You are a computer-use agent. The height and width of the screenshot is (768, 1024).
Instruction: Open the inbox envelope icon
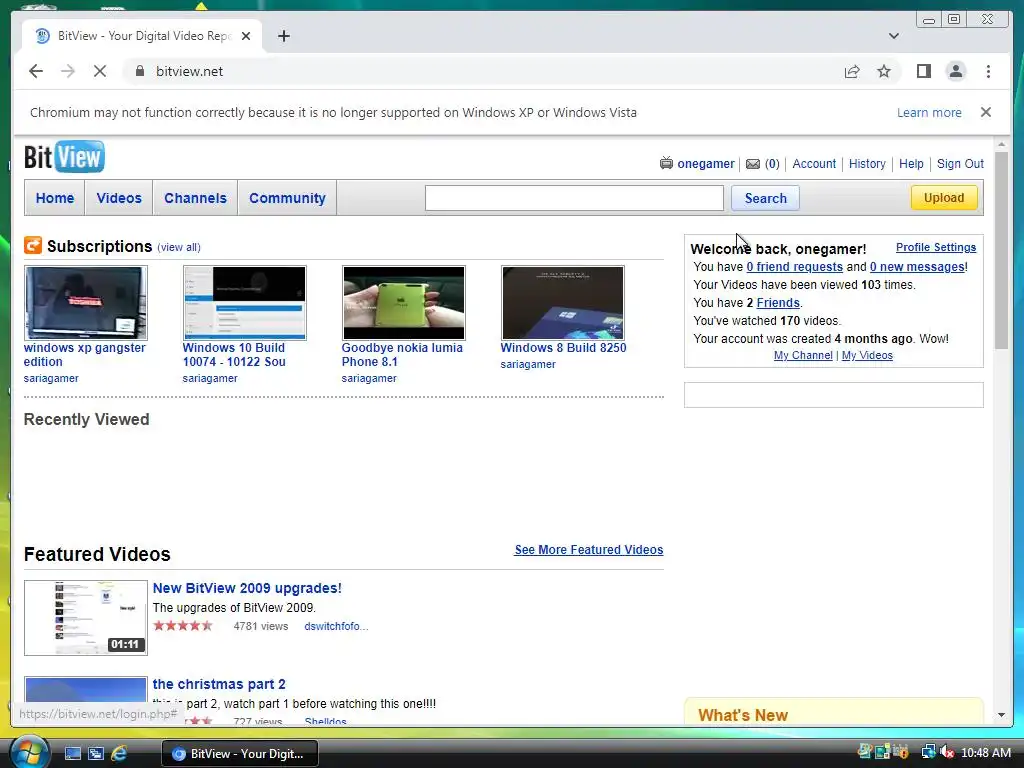[x=752, y=164]
